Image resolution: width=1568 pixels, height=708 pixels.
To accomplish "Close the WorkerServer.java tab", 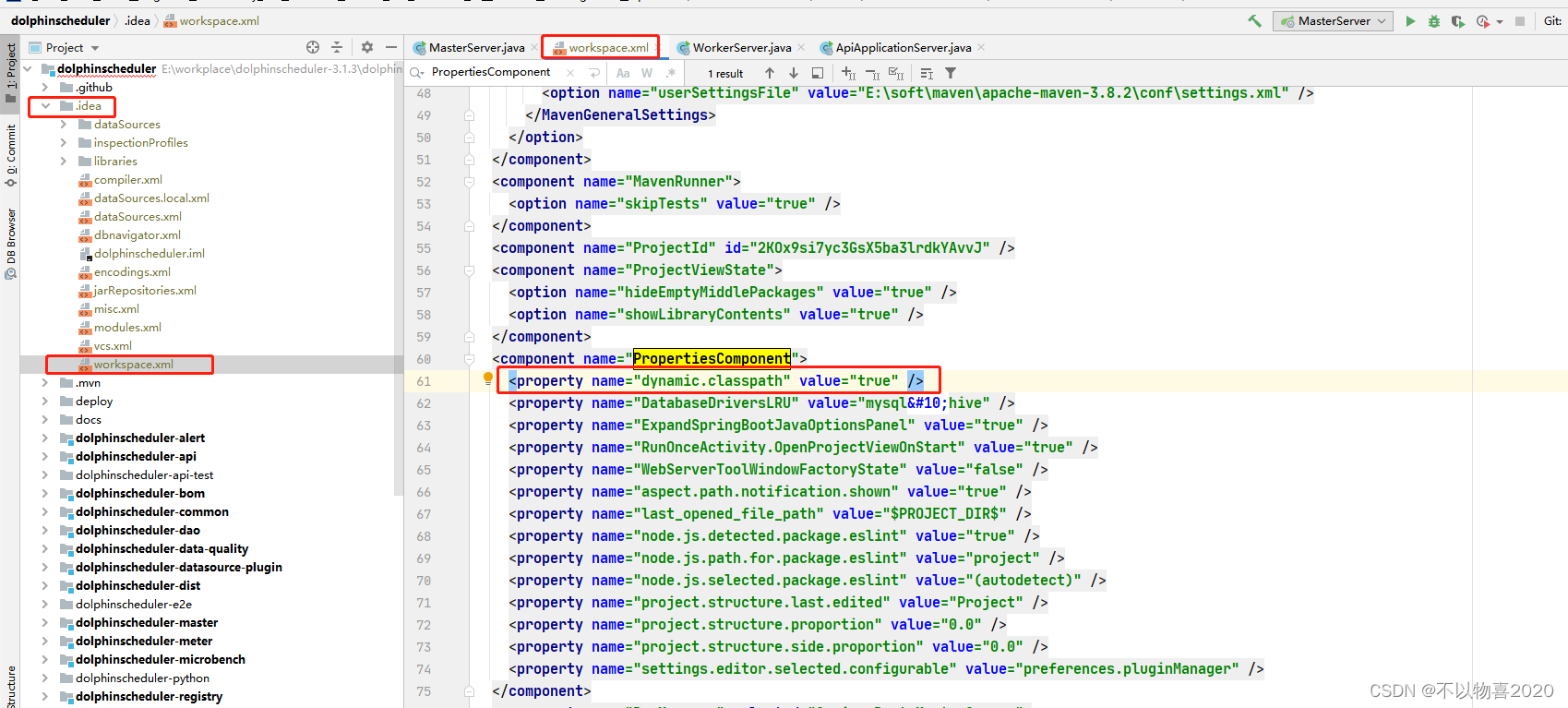I will (801, 47).
